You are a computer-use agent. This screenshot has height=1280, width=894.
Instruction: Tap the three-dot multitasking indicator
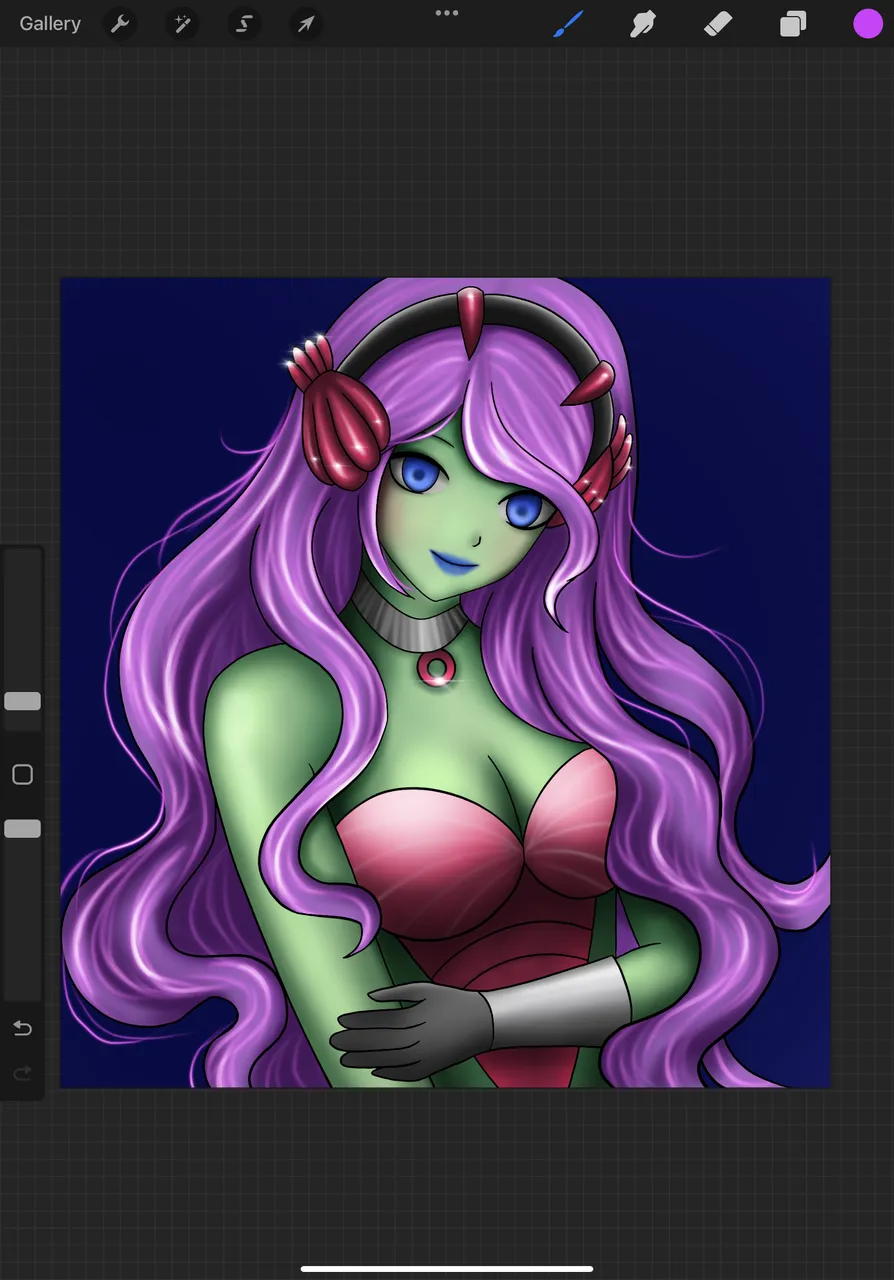point(447,13)
